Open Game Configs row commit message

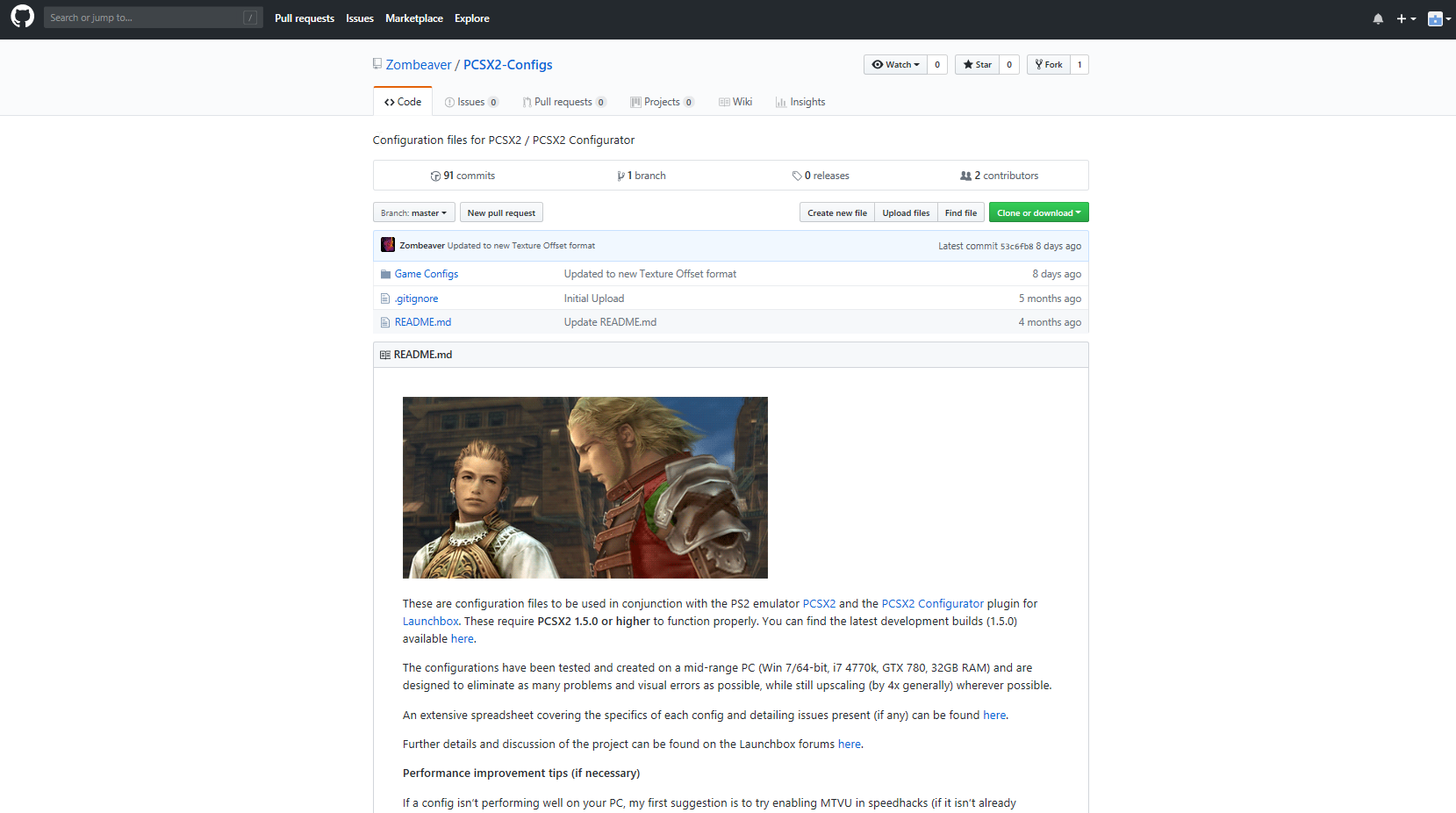tap(650, 274)
